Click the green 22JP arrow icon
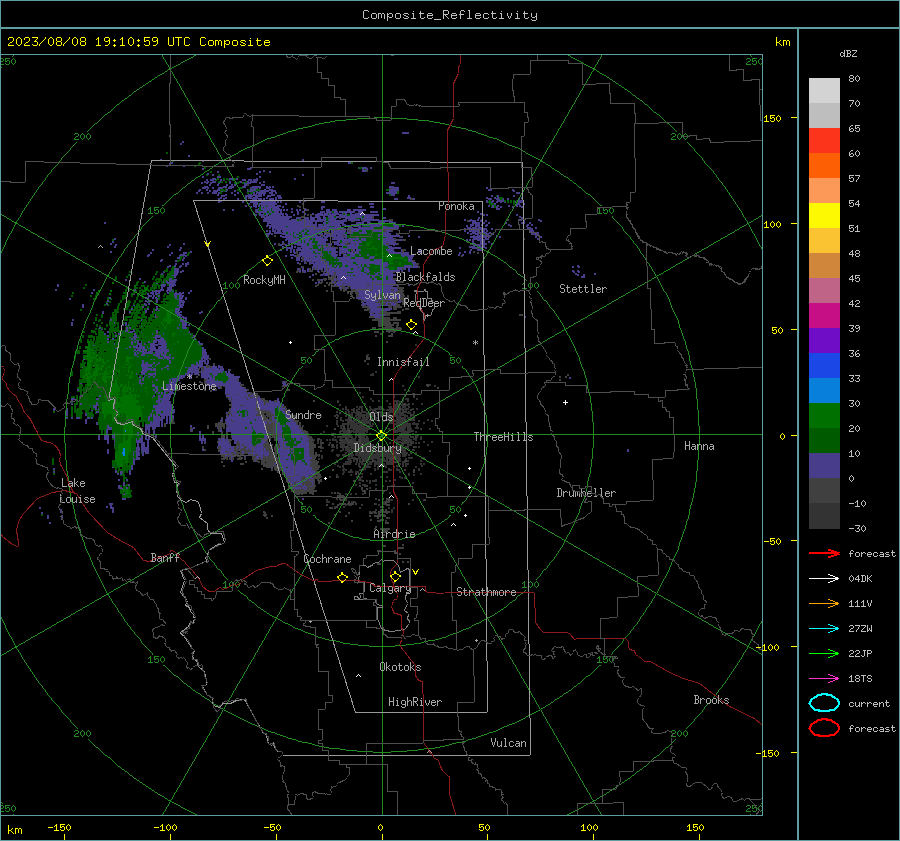 coord(824,653)
